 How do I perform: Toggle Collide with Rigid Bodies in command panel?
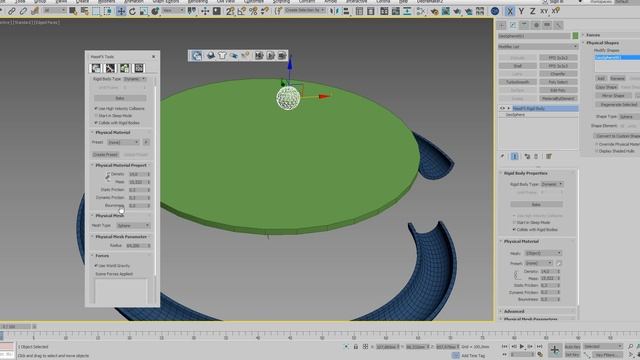514,229
